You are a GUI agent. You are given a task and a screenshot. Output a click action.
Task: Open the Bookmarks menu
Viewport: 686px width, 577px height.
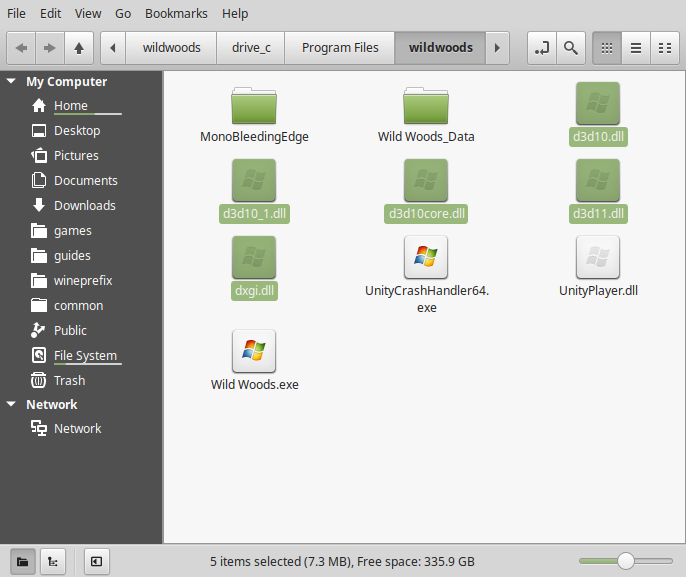(x=176, y=14)
